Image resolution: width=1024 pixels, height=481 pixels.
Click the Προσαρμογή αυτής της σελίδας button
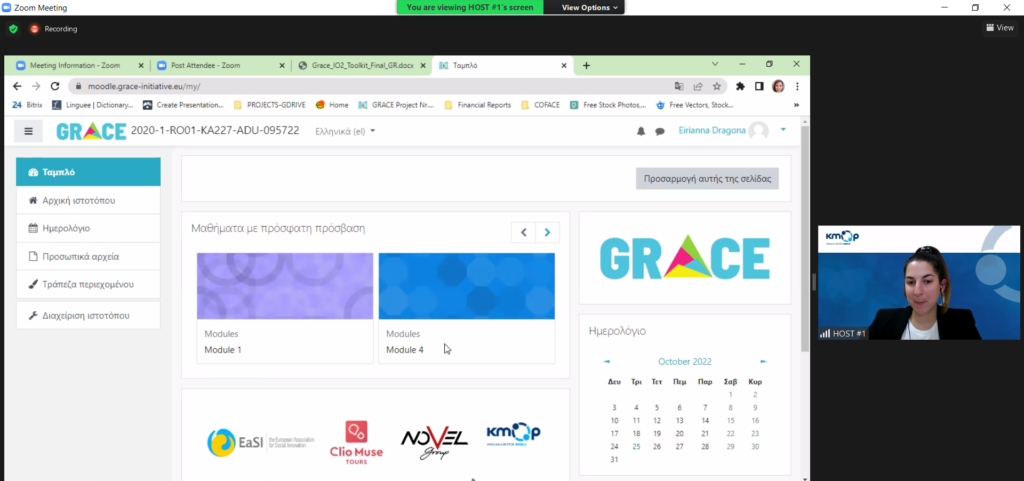(707, 178)
